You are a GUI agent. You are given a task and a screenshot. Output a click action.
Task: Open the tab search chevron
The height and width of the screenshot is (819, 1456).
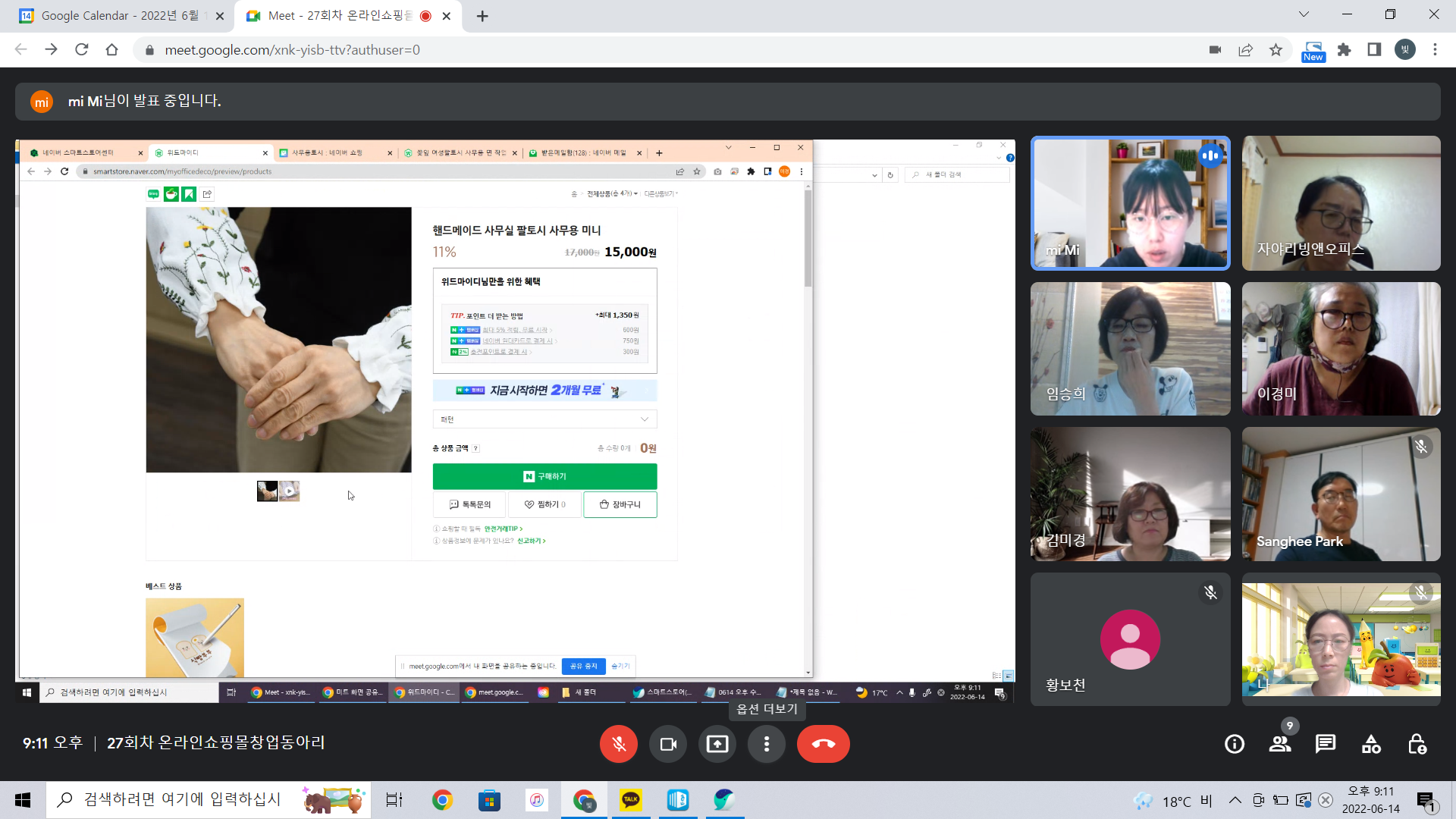[x=1304, y=14]
